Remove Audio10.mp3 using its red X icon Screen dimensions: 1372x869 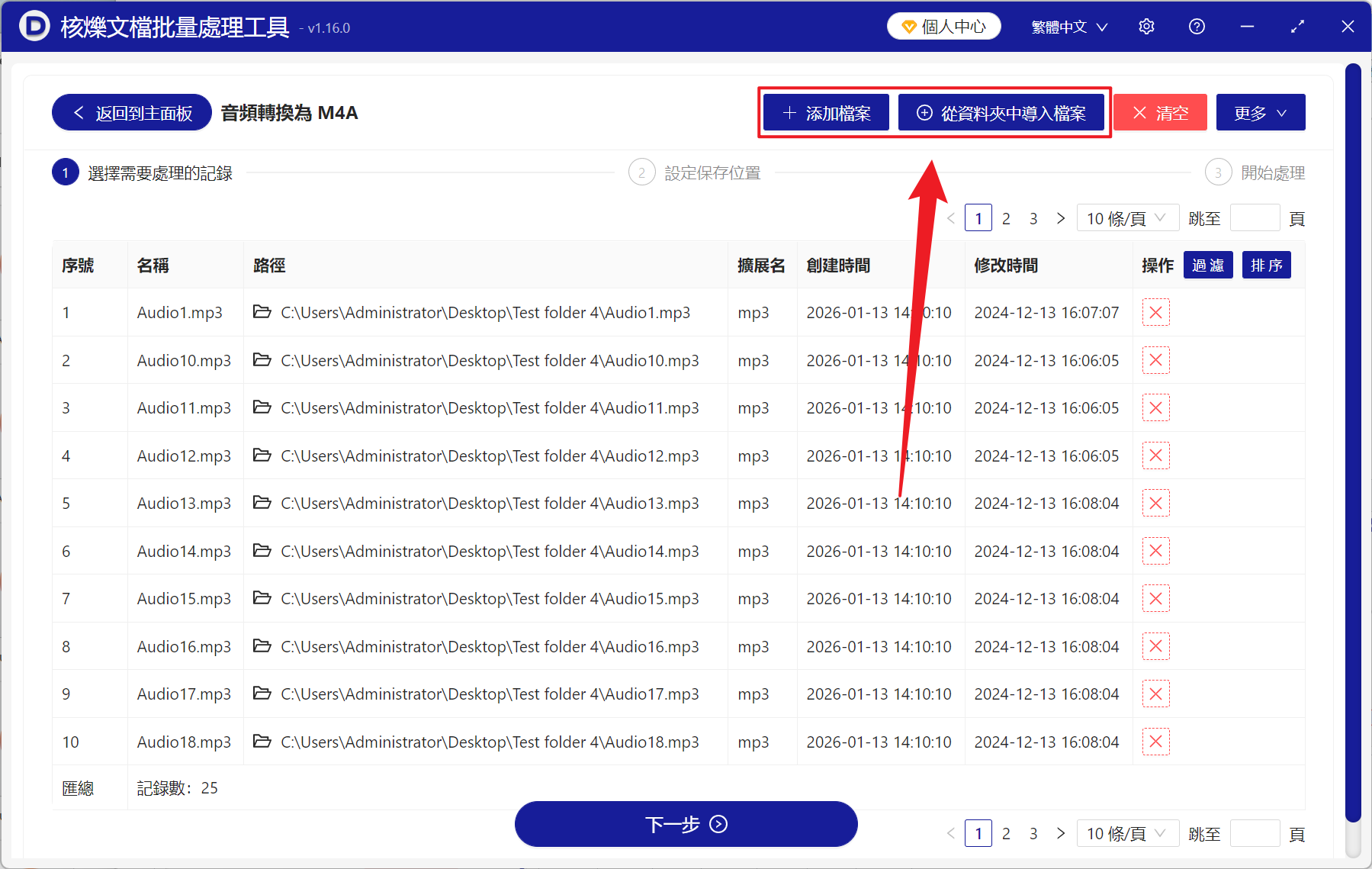(x=1155, y=359)
